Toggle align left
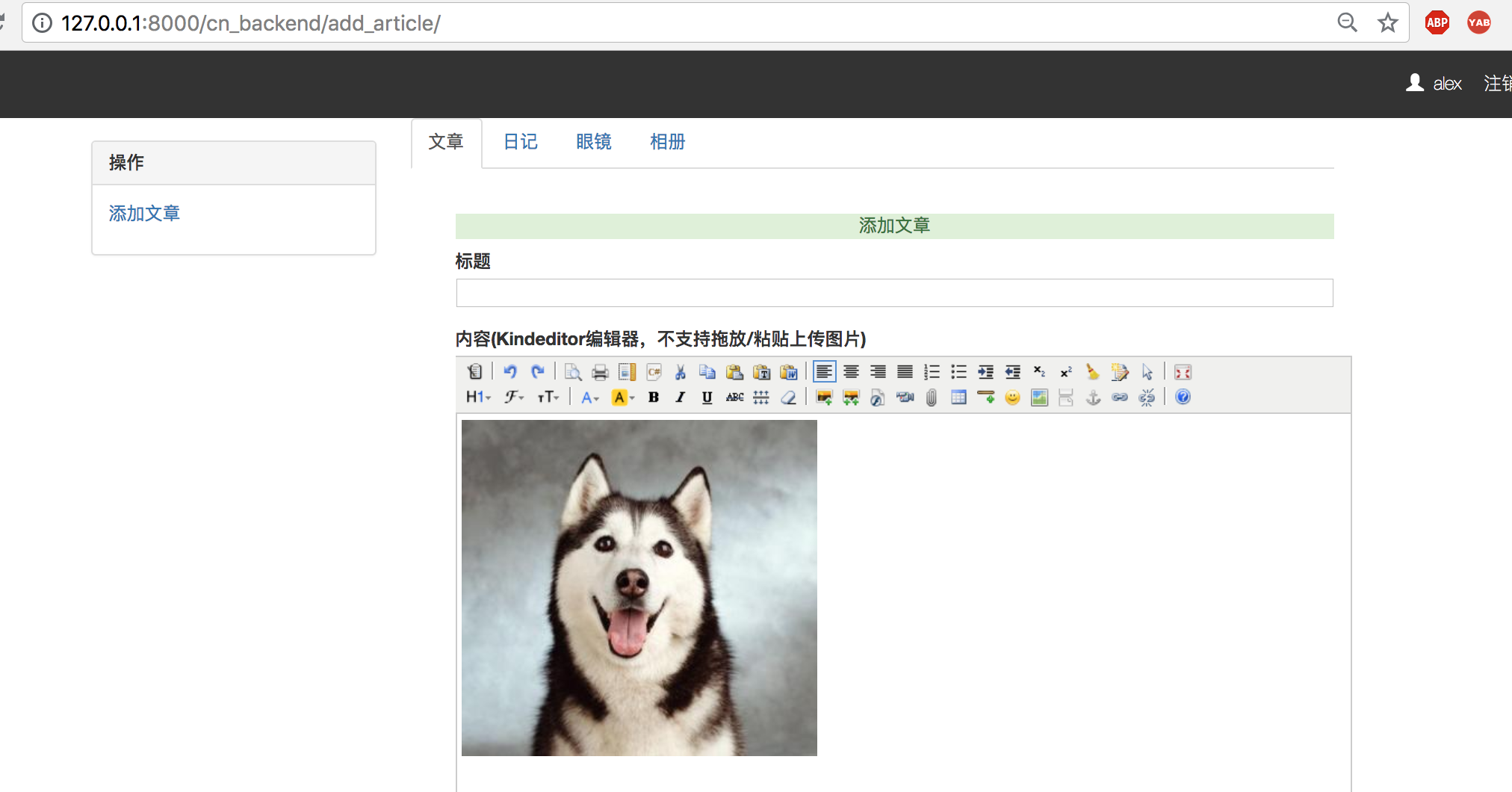The height and width of the screenshot is (792, 1512). (824, 371)
